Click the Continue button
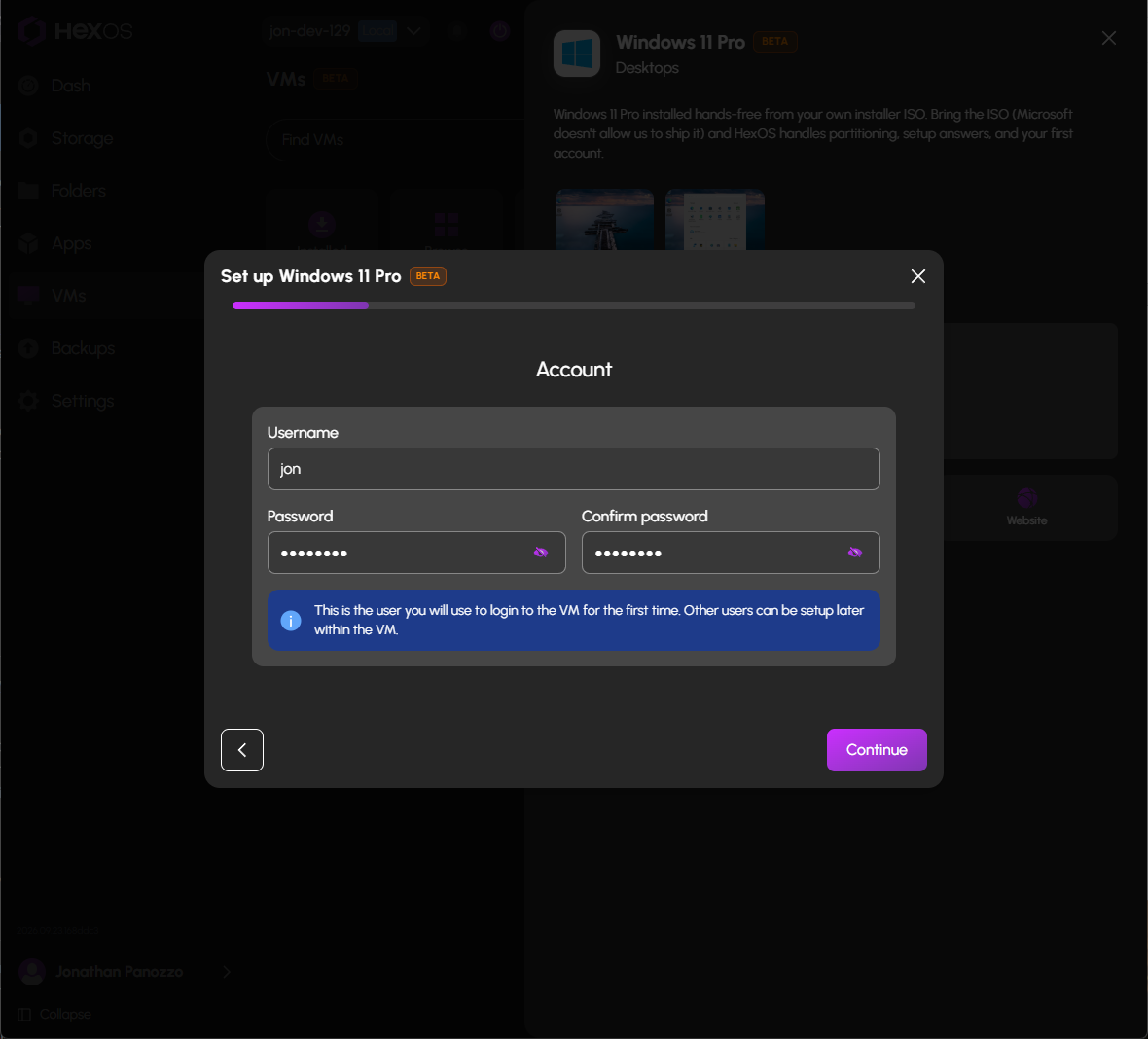 point(877,750)
